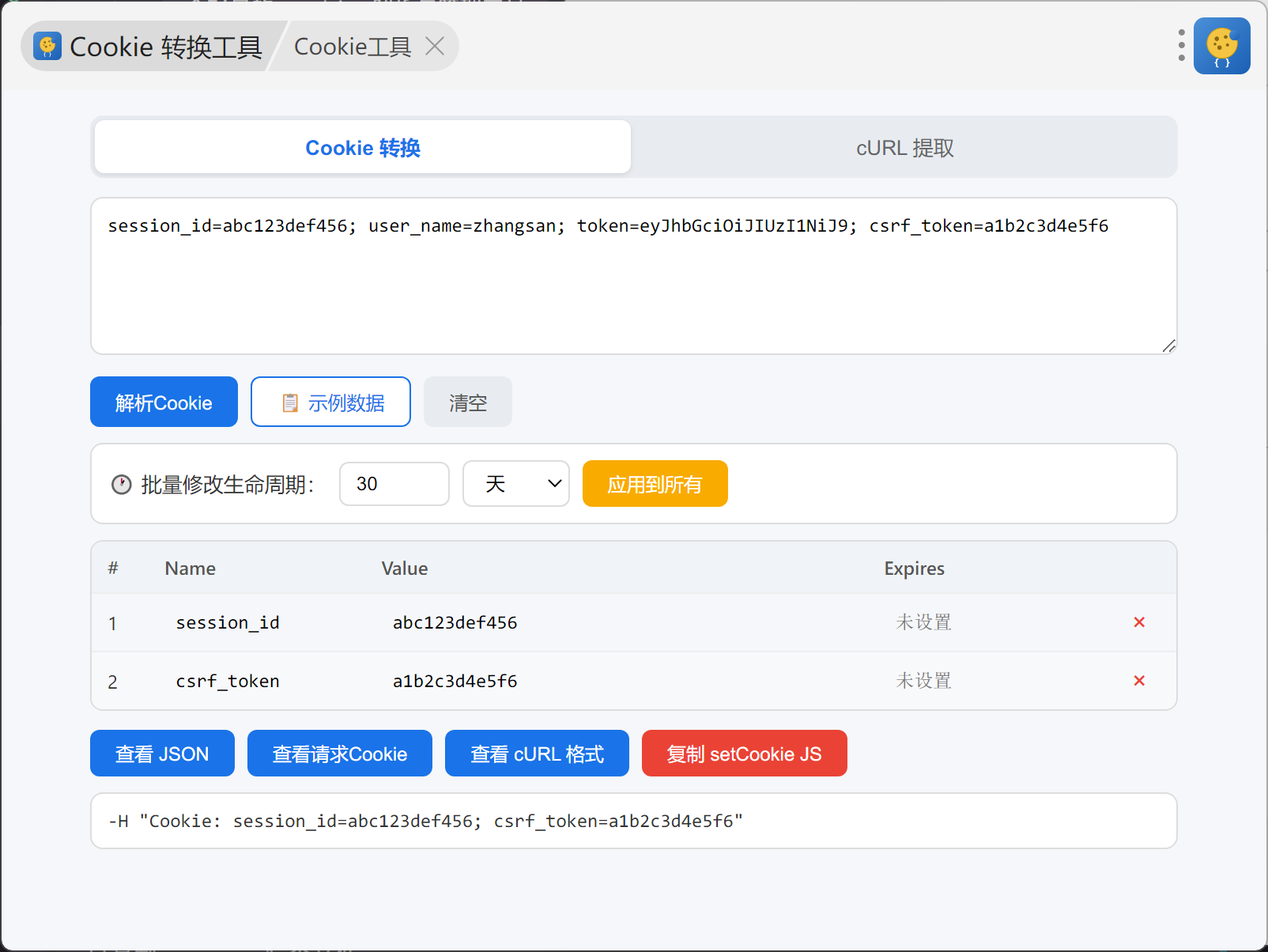Expand the 天 time unit dropdown
This screenshot has width=1268, height=952.
tap(515, 484)
